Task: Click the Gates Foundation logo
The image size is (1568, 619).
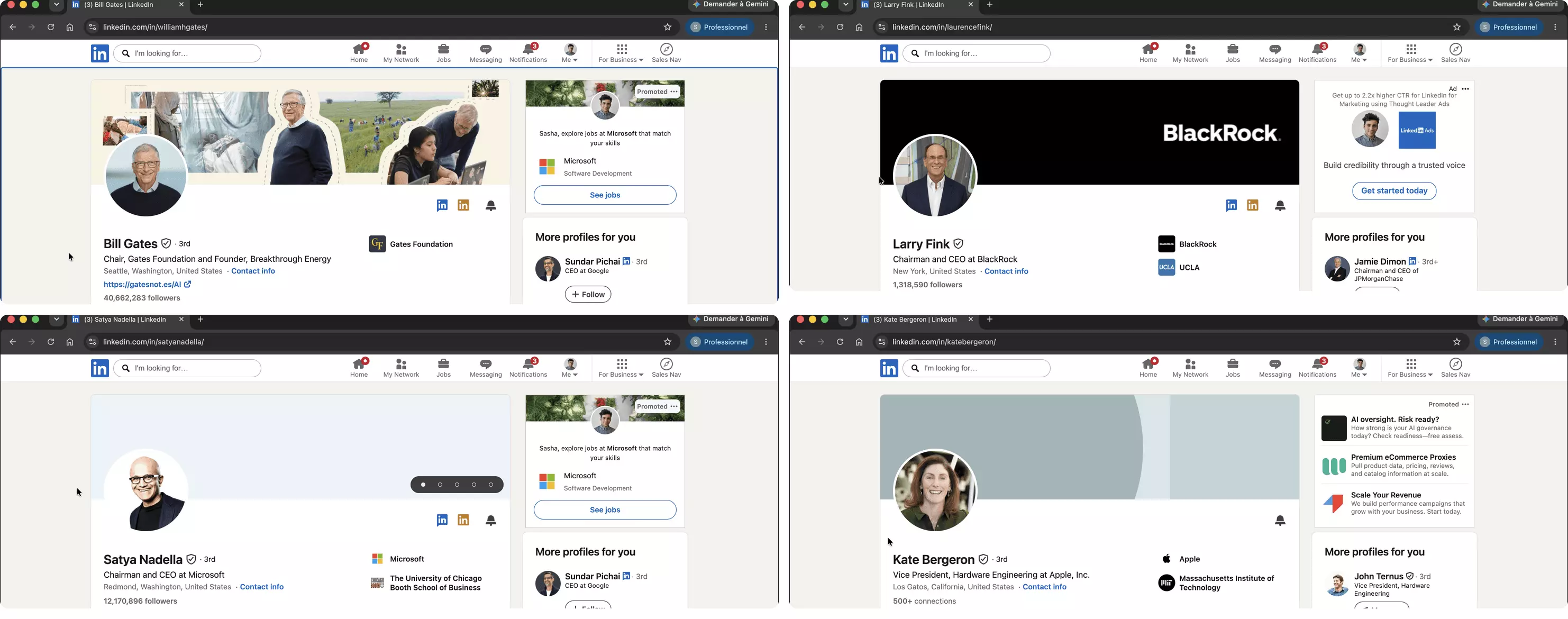Action: point(377,244)
